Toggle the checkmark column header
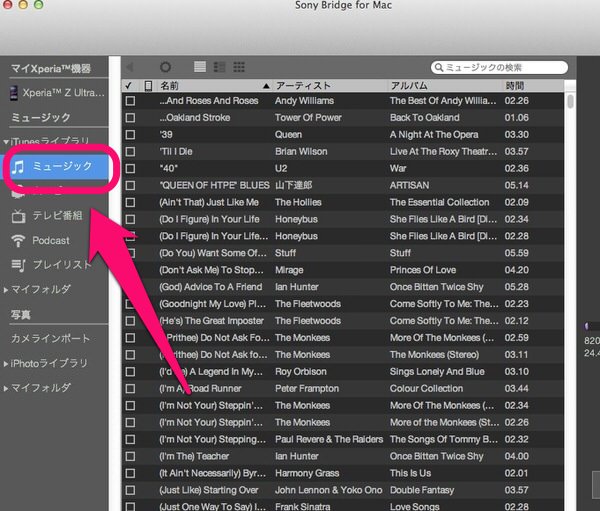The image size is (600, 511). [x=129, y=86]
